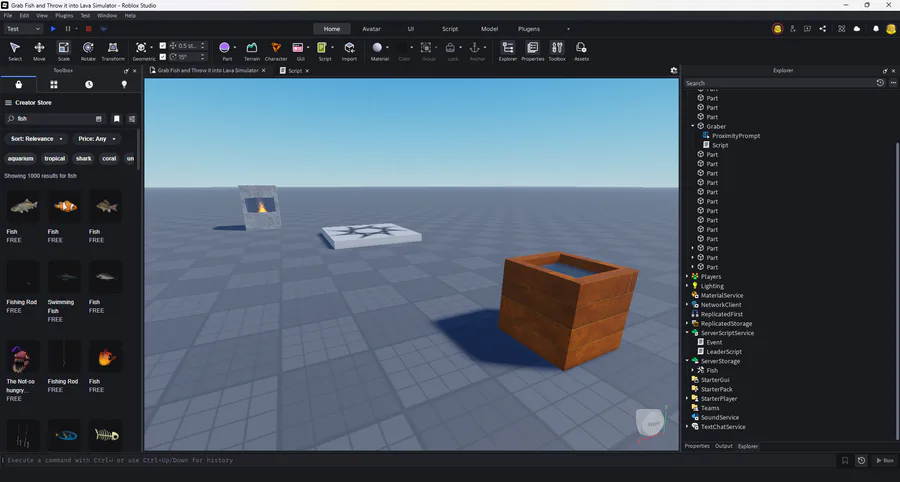
Task: Open the Toolbox lightbulb tab
Action: (x=124, y=84)
